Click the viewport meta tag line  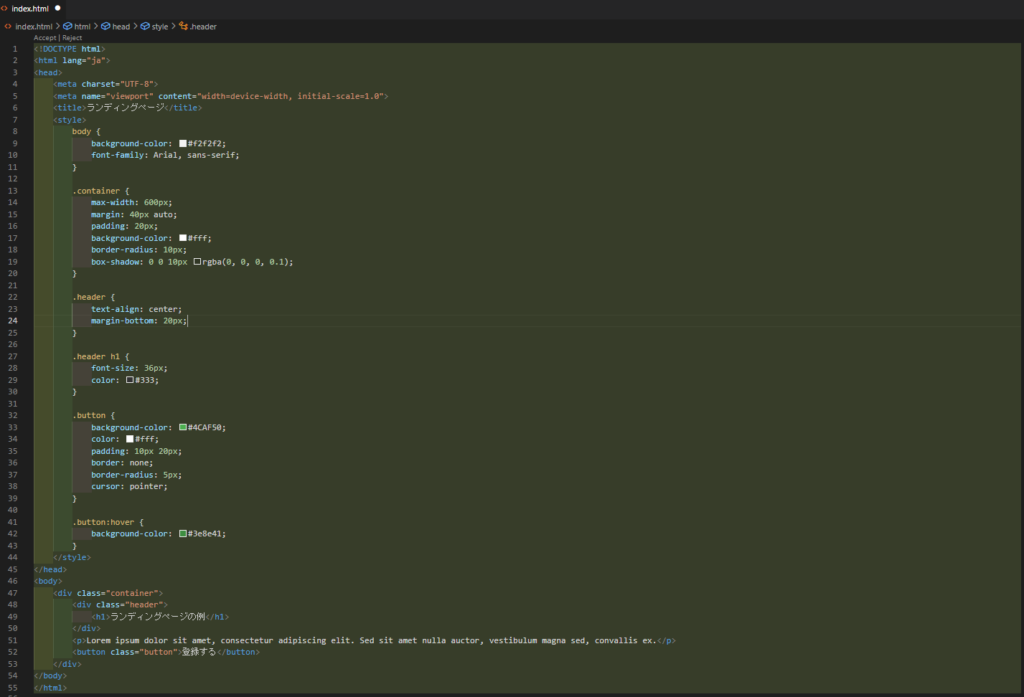221,96
